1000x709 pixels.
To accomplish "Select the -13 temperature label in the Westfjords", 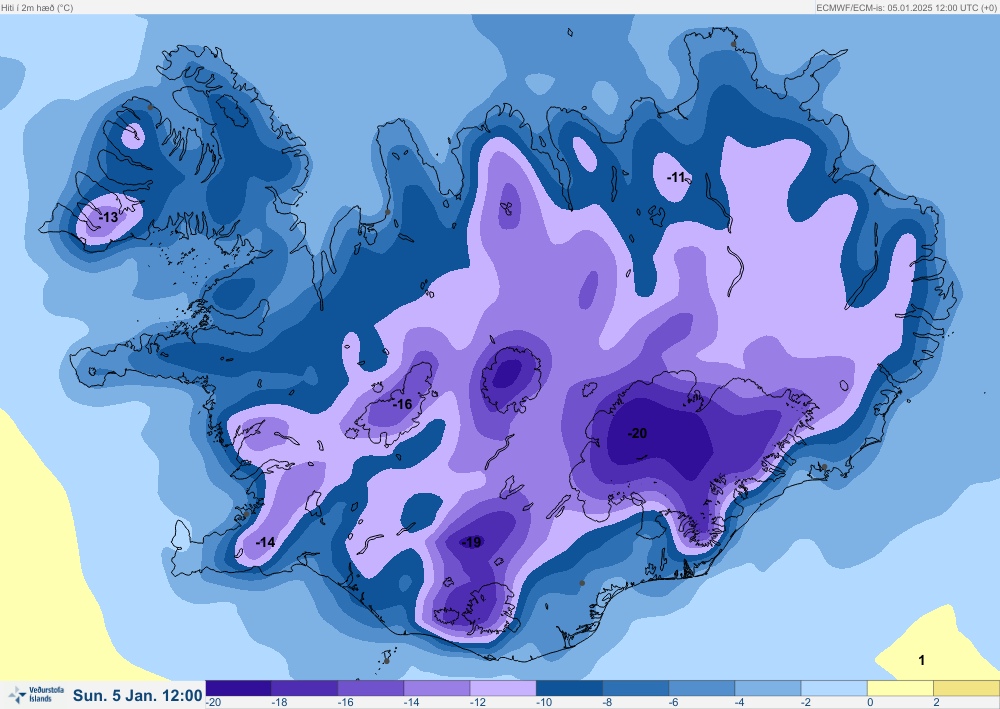I will [x=108, y=217].
